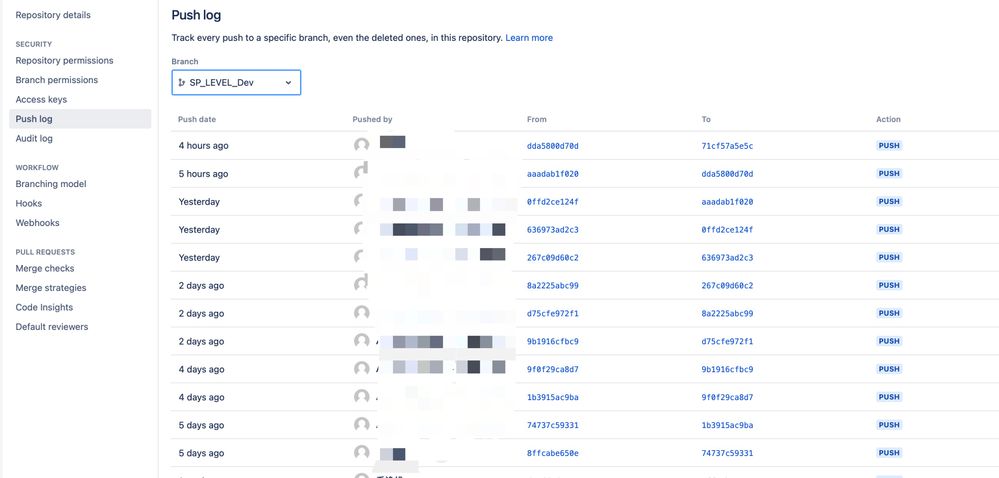
Task: Open Default reviewers page
Action: point(52,326)
